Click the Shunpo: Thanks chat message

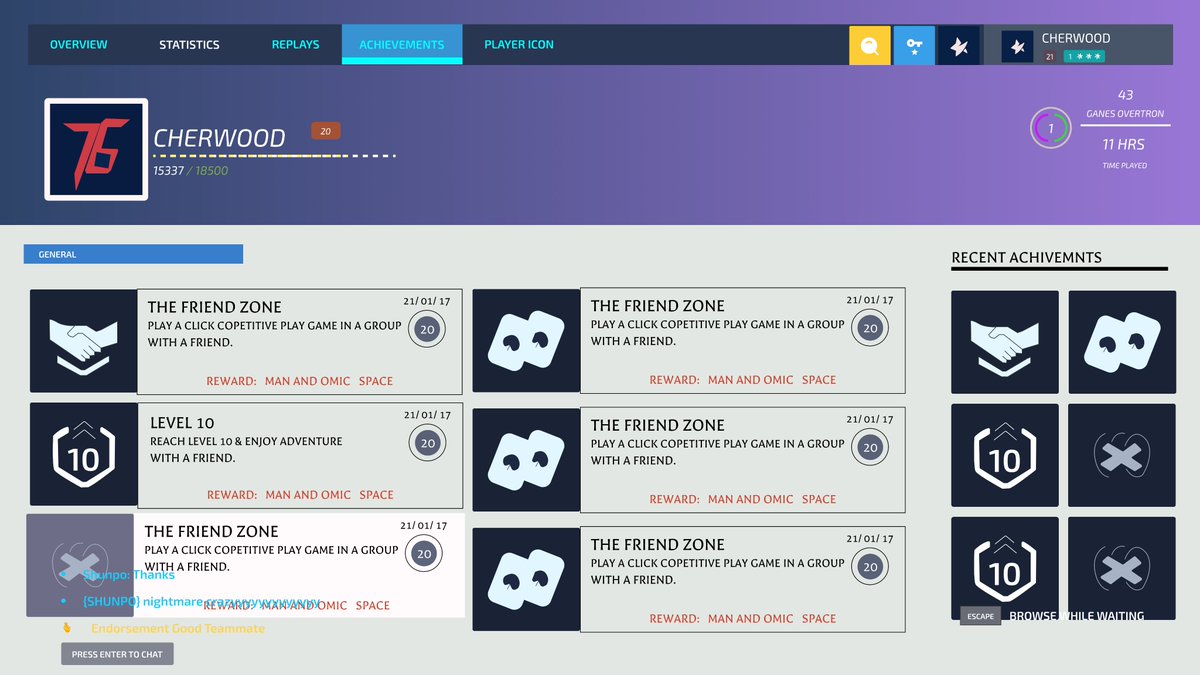[x=129, y=575]
